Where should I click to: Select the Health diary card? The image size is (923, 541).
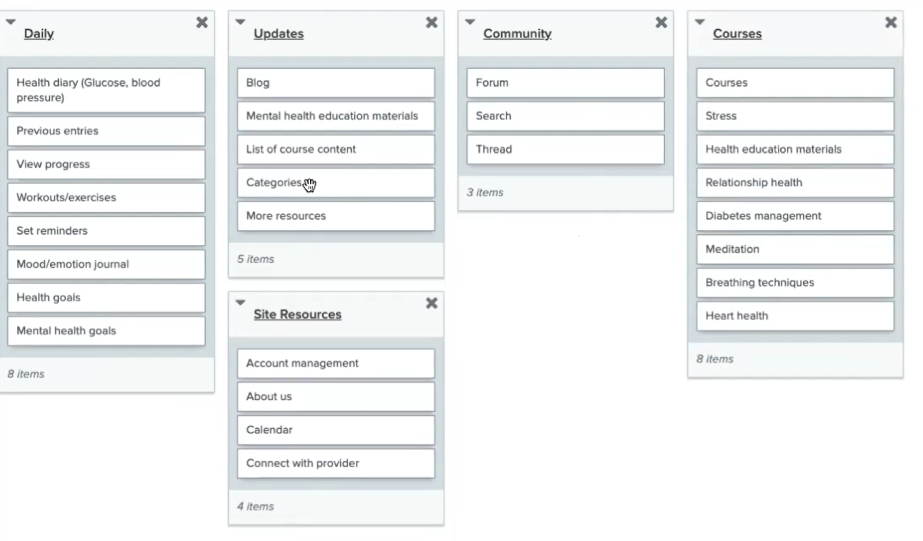point(107,90)
